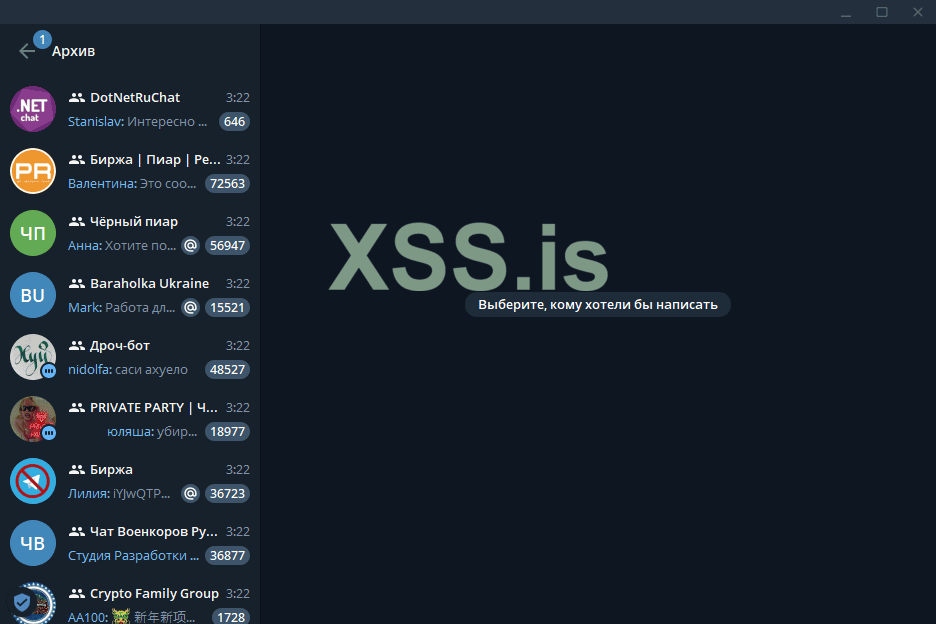Click Stanislav message preview

(x=137, y=122)
